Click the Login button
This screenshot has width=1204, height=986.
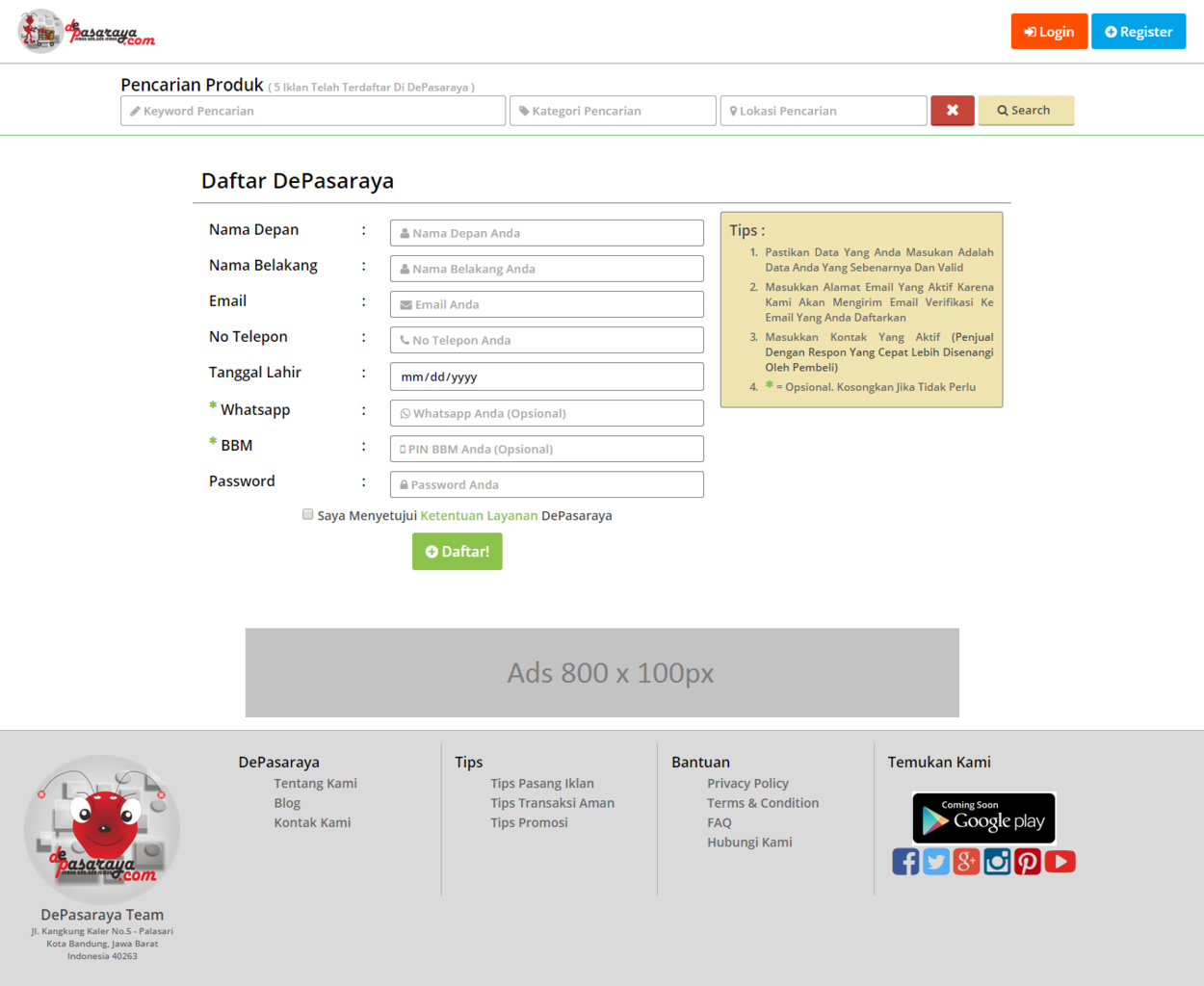1049,32
